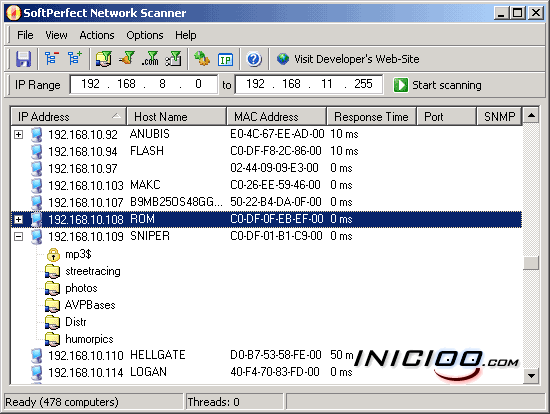
Task: Open the Options menu
Action: 145,35
